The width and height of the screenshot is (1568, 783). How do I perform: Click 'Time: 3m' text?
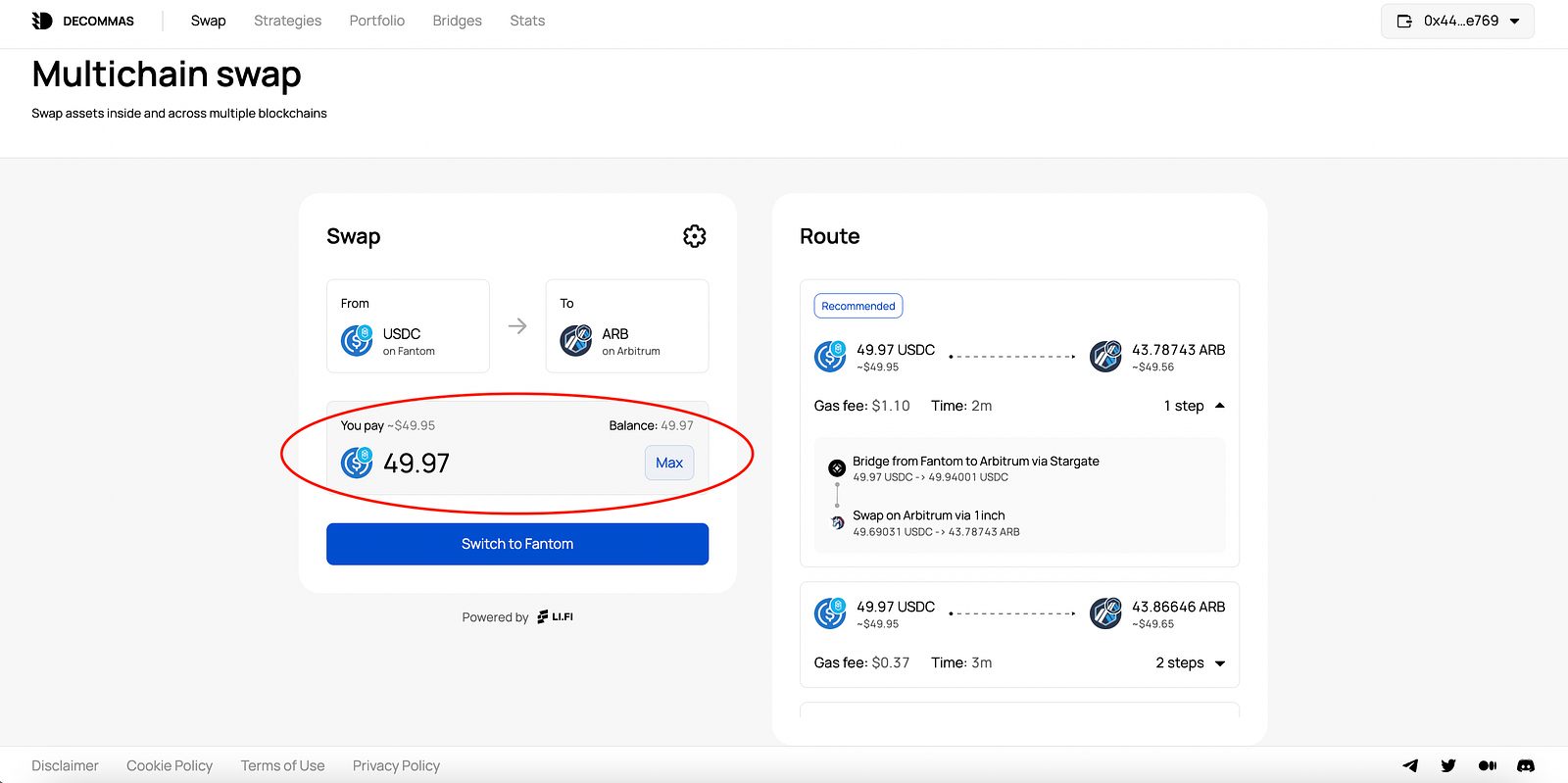pos(961,663)
